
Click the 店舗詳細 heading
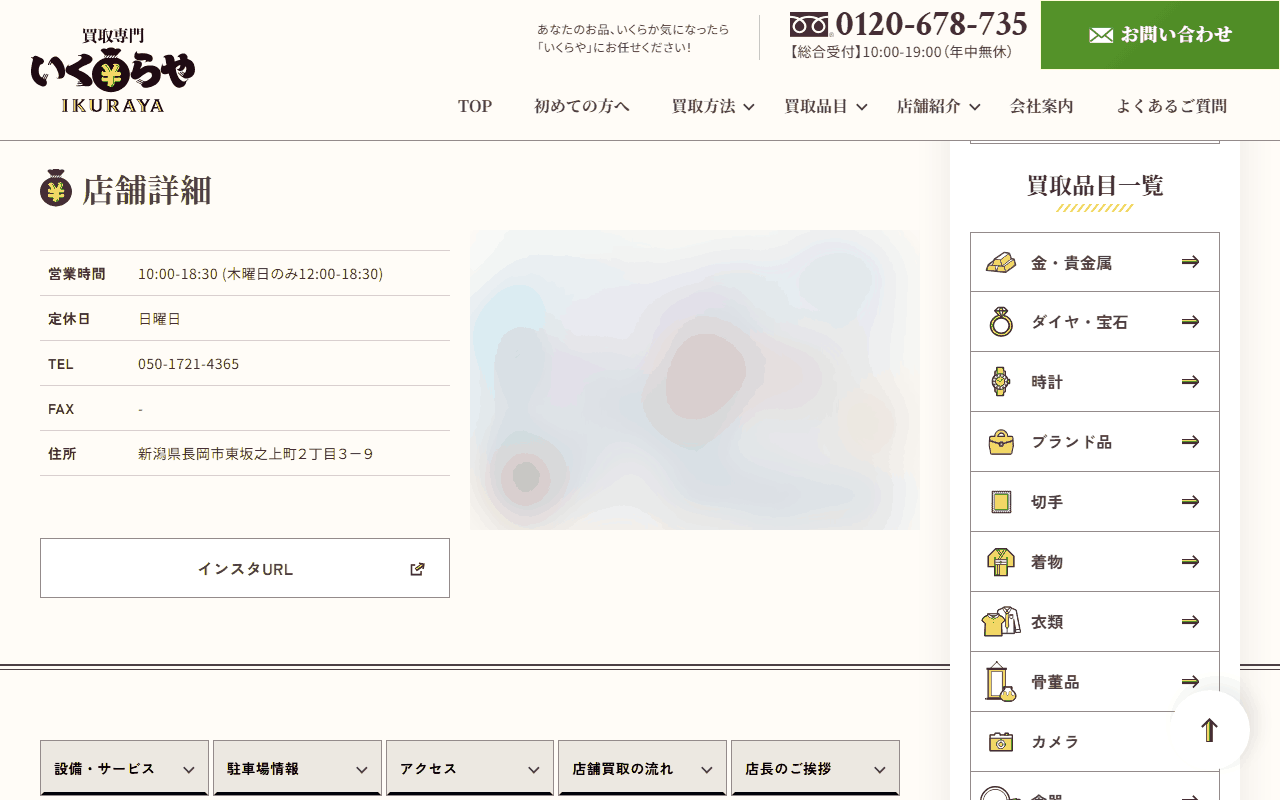147,189
